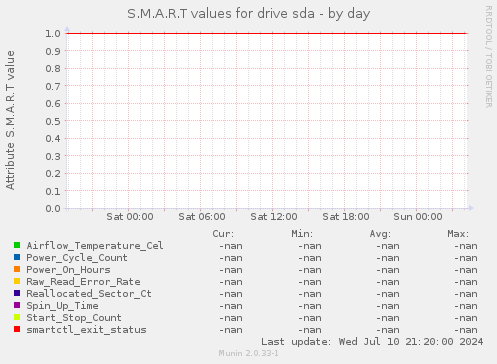The image size is (497, 364).
Task: Click the purple Spin_Up_Time legend swatch
Action: tap(17, 305)
